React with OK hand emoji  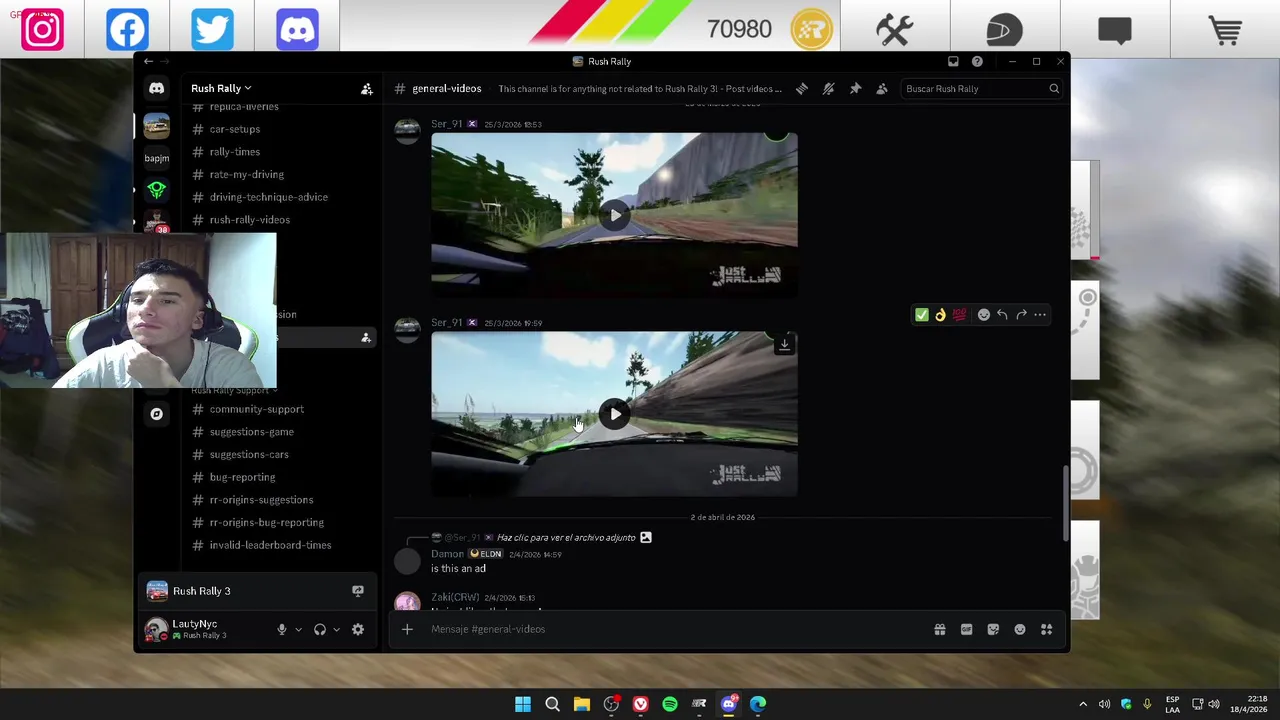[940, 315]
